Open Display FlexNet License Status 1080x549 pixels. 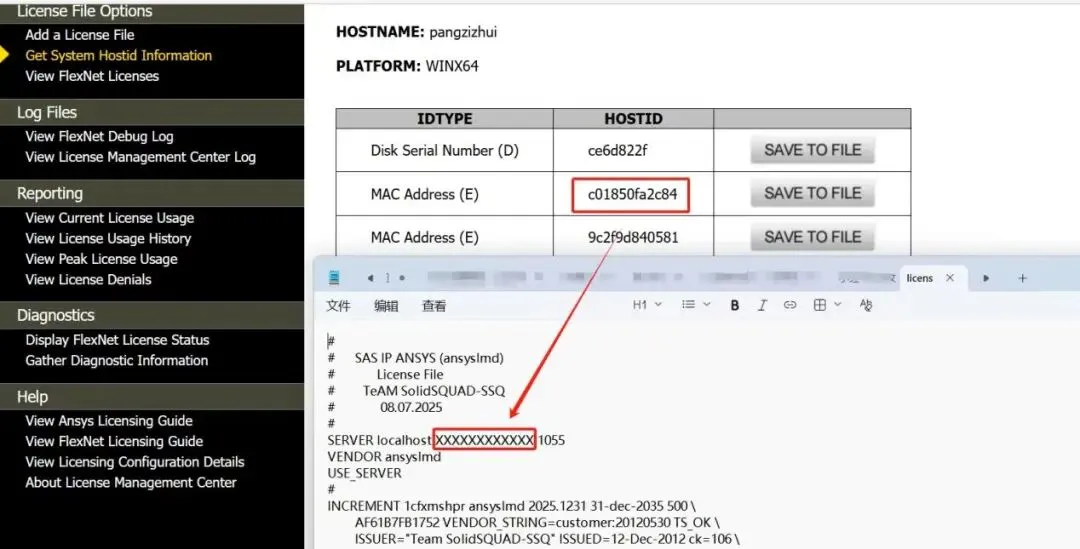pos(117,340)
